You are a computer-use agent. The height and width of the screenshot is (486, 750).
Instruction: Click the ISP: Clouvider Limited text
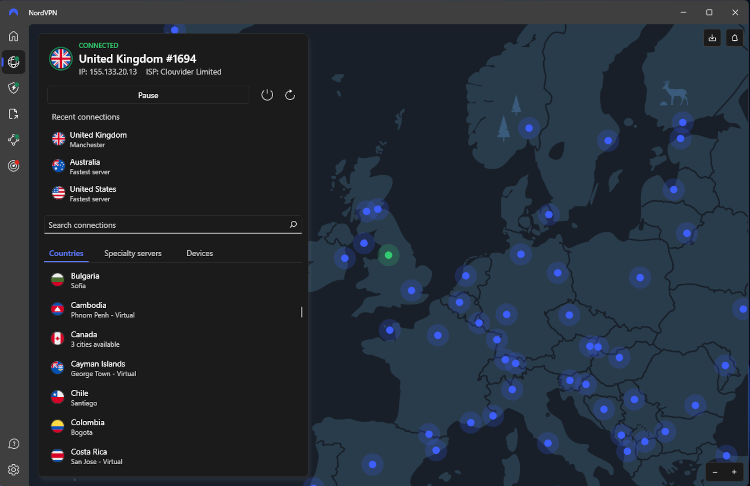click(x=184, y=72)
